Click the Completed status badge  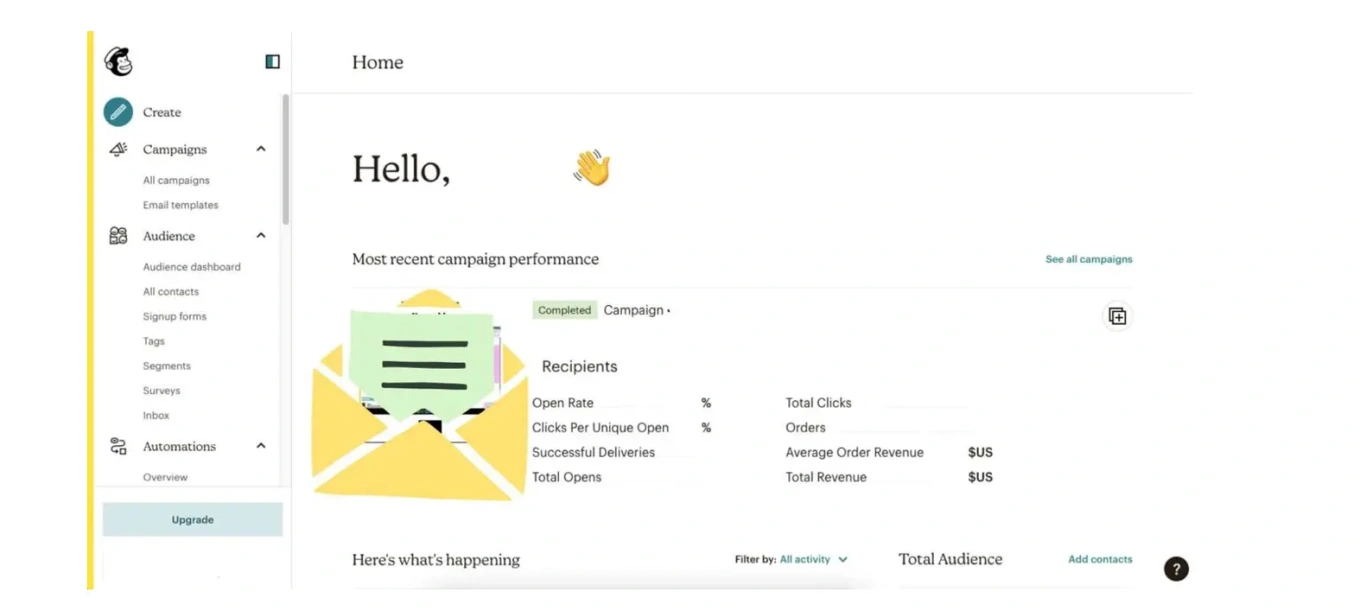(565, 310)
